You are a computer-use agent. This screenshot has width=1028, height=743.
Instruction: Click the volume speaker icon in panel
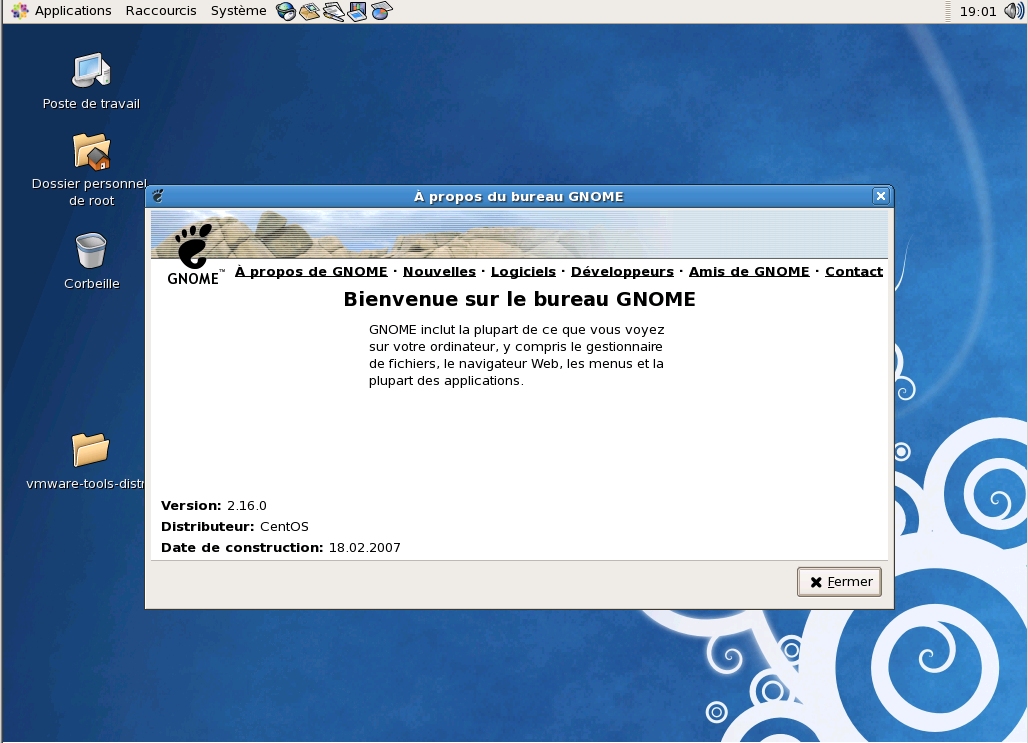(x=1014, y=11)
